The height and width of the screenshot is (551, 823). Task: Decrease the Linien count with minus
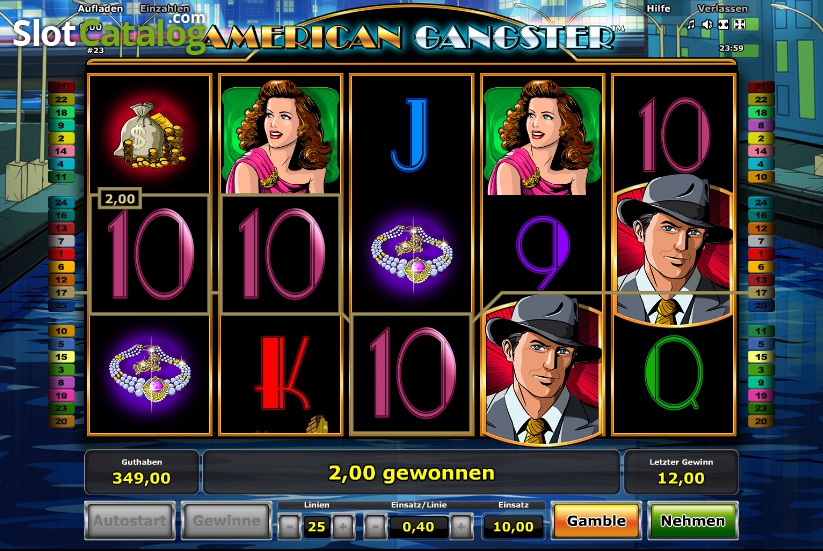pos(289,526)
